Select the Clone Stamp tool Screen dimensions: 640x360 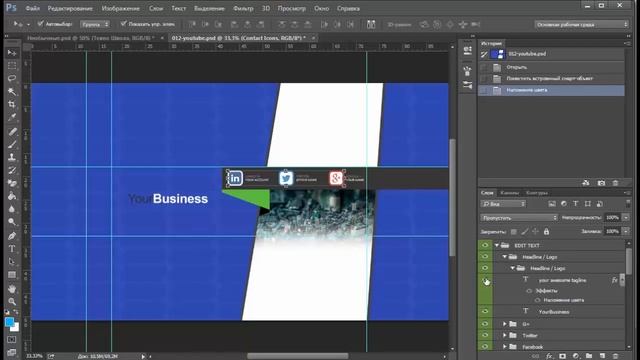pyautogui.click(x=12, y=157)
